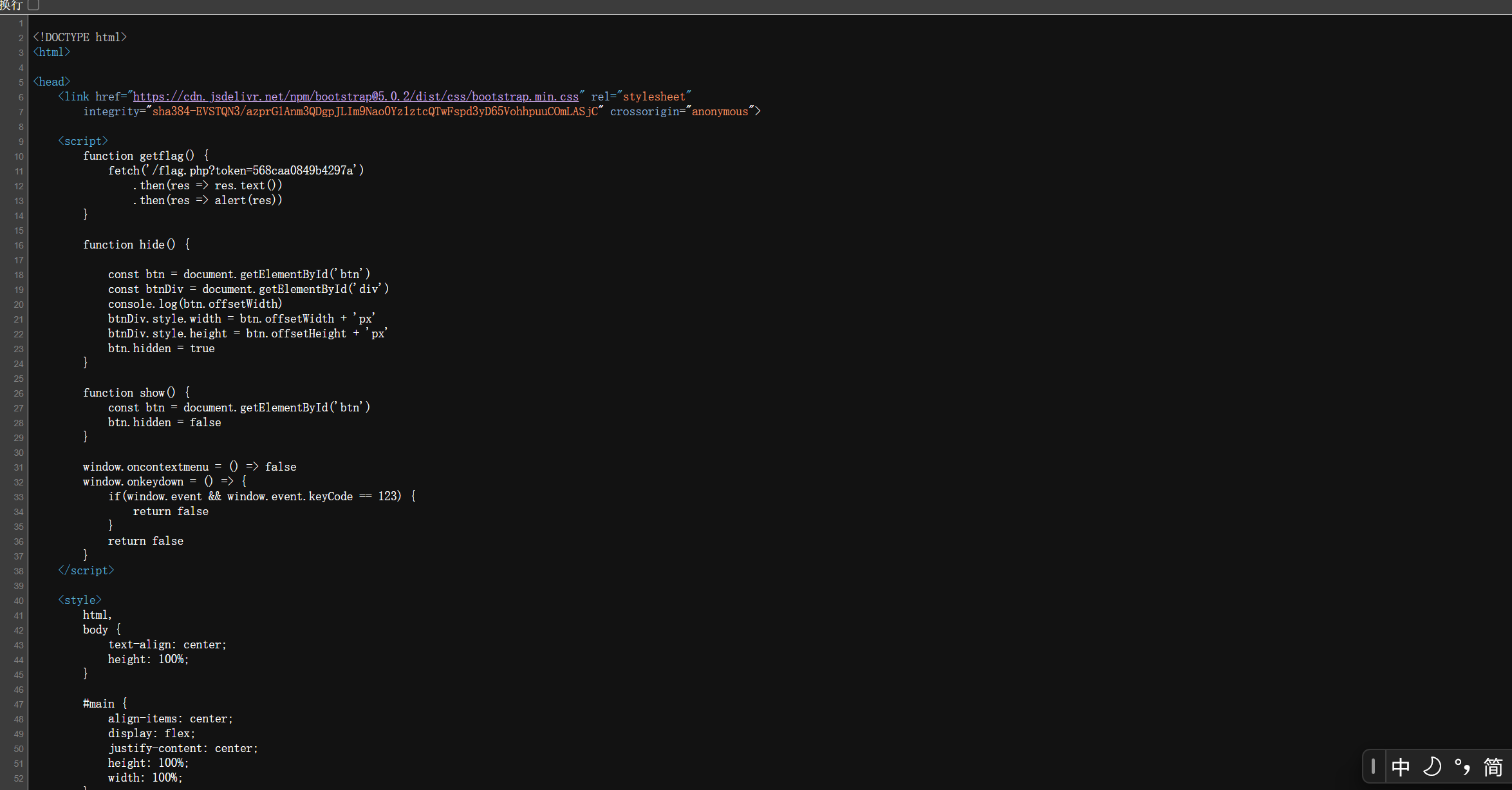Click the text 'justify-content: center;'
Viewport: 1512px width, 790px height.
point(183,748)
